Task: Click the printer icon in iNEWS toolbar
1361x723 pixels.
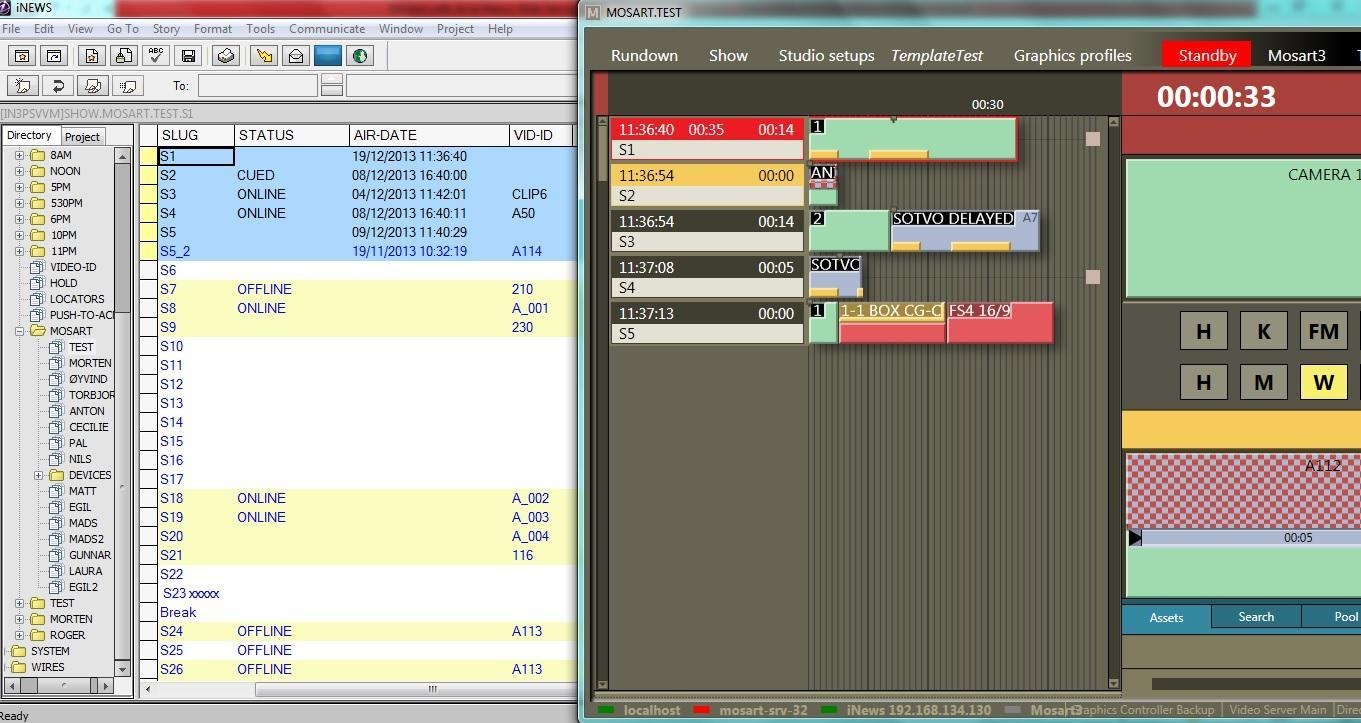Action: [226, 56]
